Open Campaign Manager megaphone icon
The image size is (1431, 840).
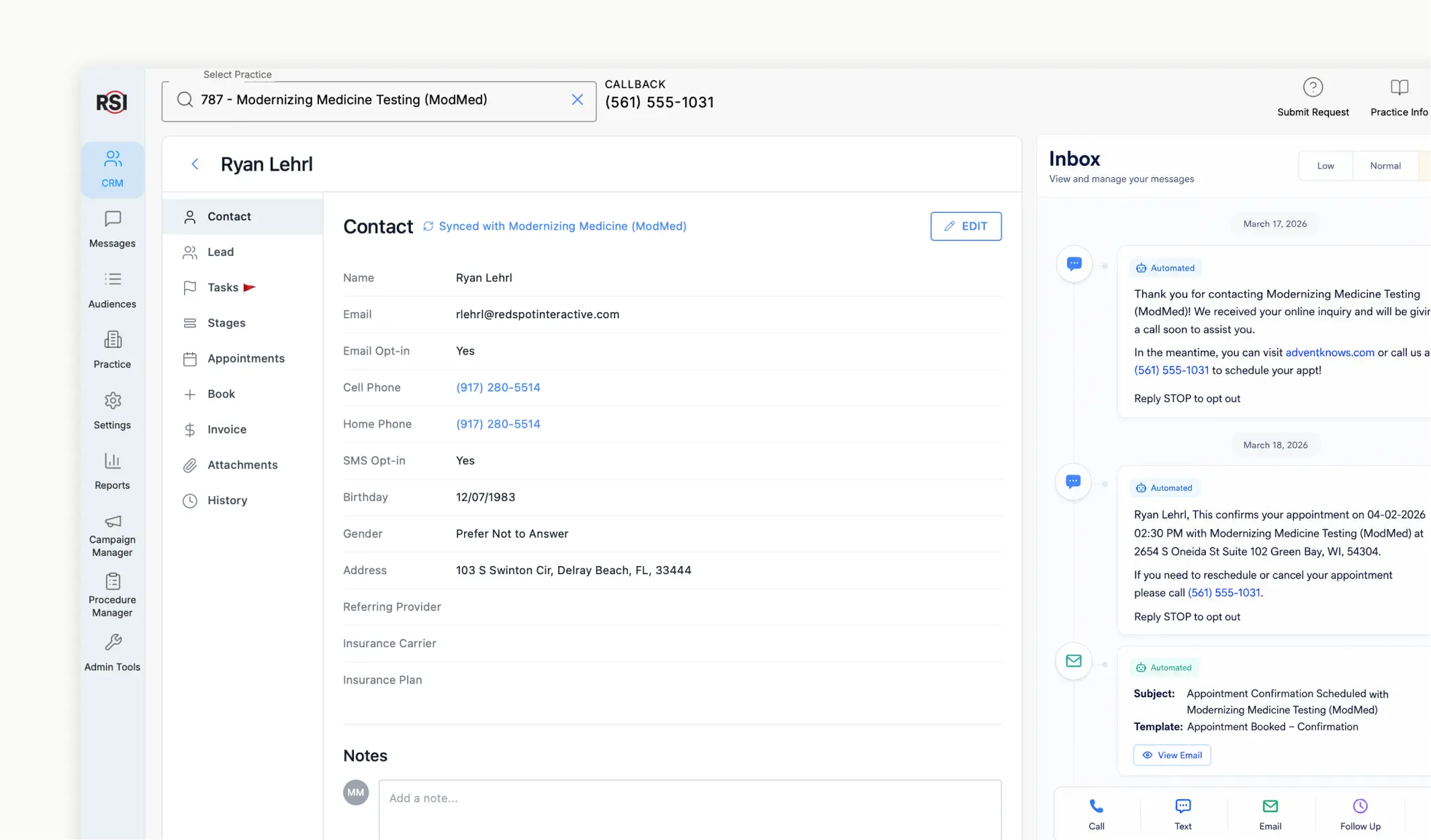pos(112,521)
